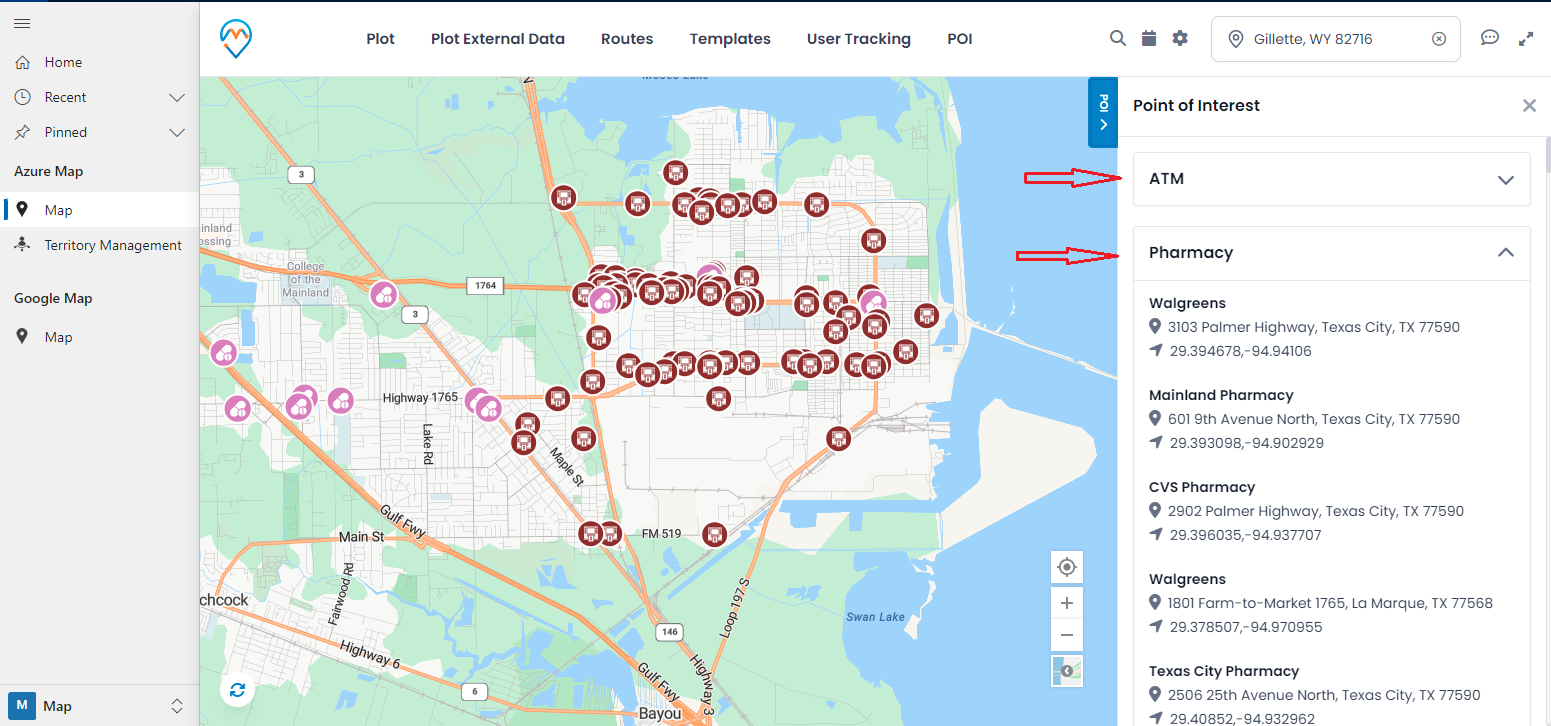Open the Map area switcher at bottom

click(x=100, y=706)
